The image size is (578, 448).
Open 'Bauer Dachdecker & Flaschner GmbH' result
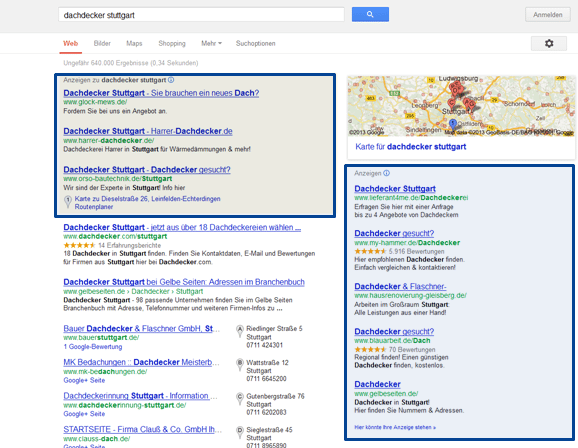click(x=142, y=329)
